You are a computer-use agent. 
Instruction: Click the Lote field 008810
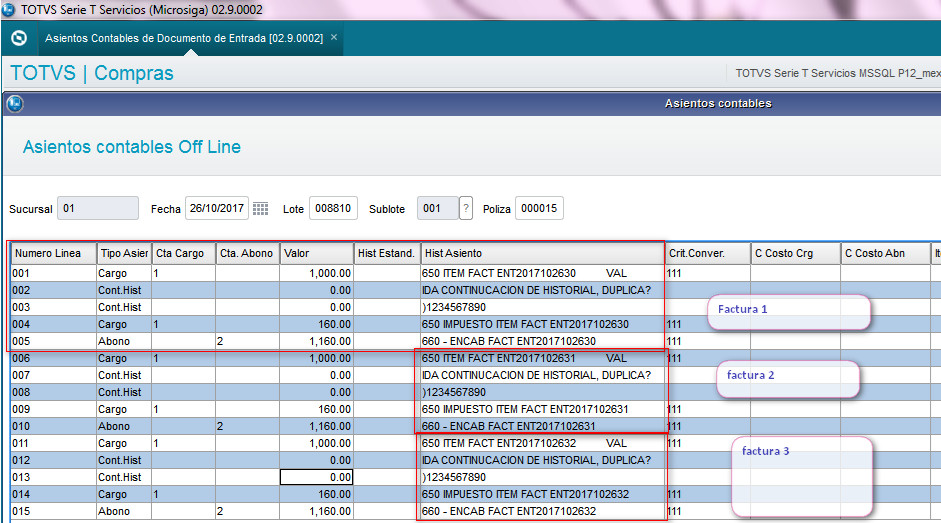point(333,208)
